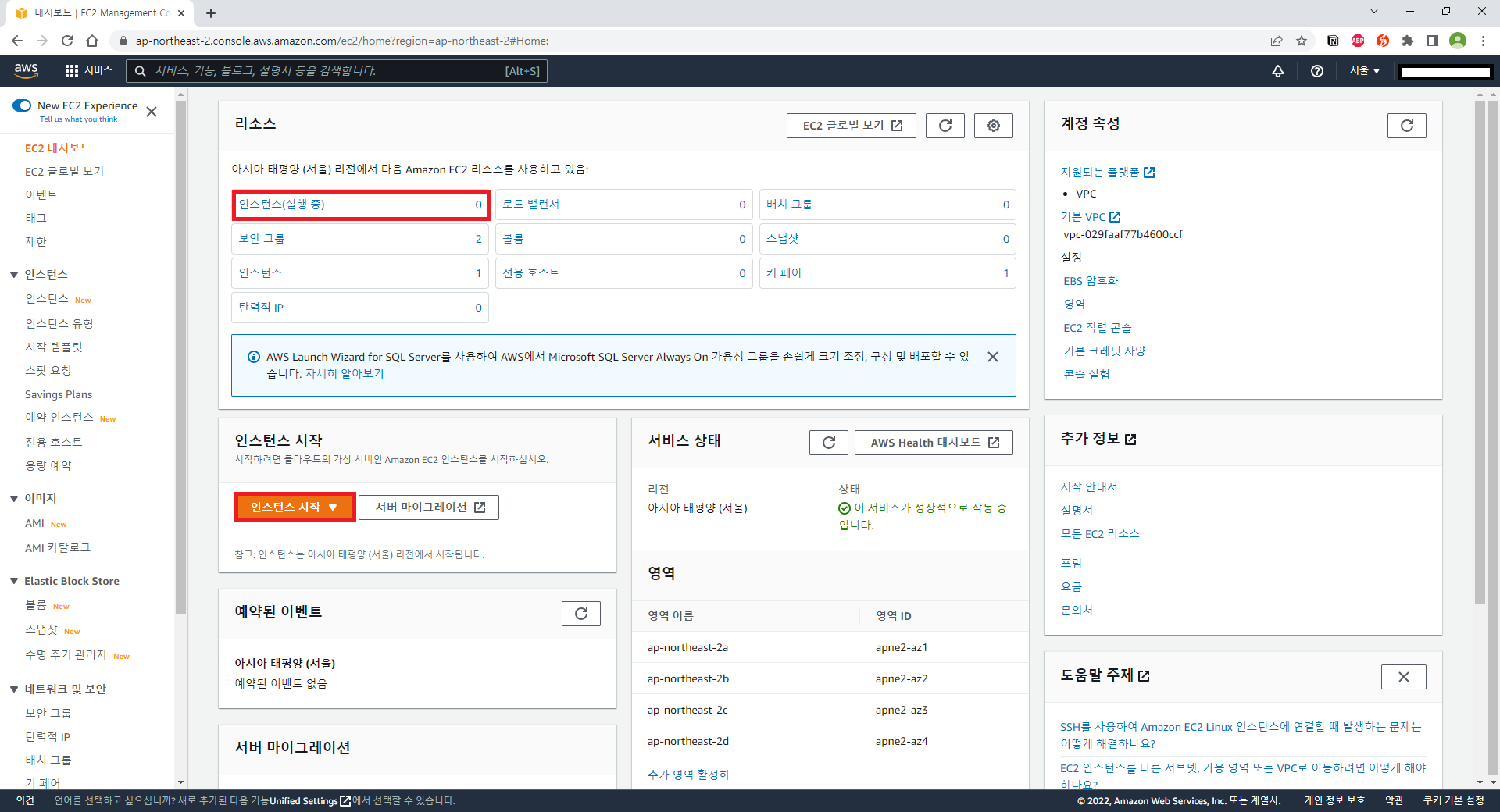Screen dimensions: 1500x812
Task: Share this page icon in address bar
Action: (x=1277, y=41)
